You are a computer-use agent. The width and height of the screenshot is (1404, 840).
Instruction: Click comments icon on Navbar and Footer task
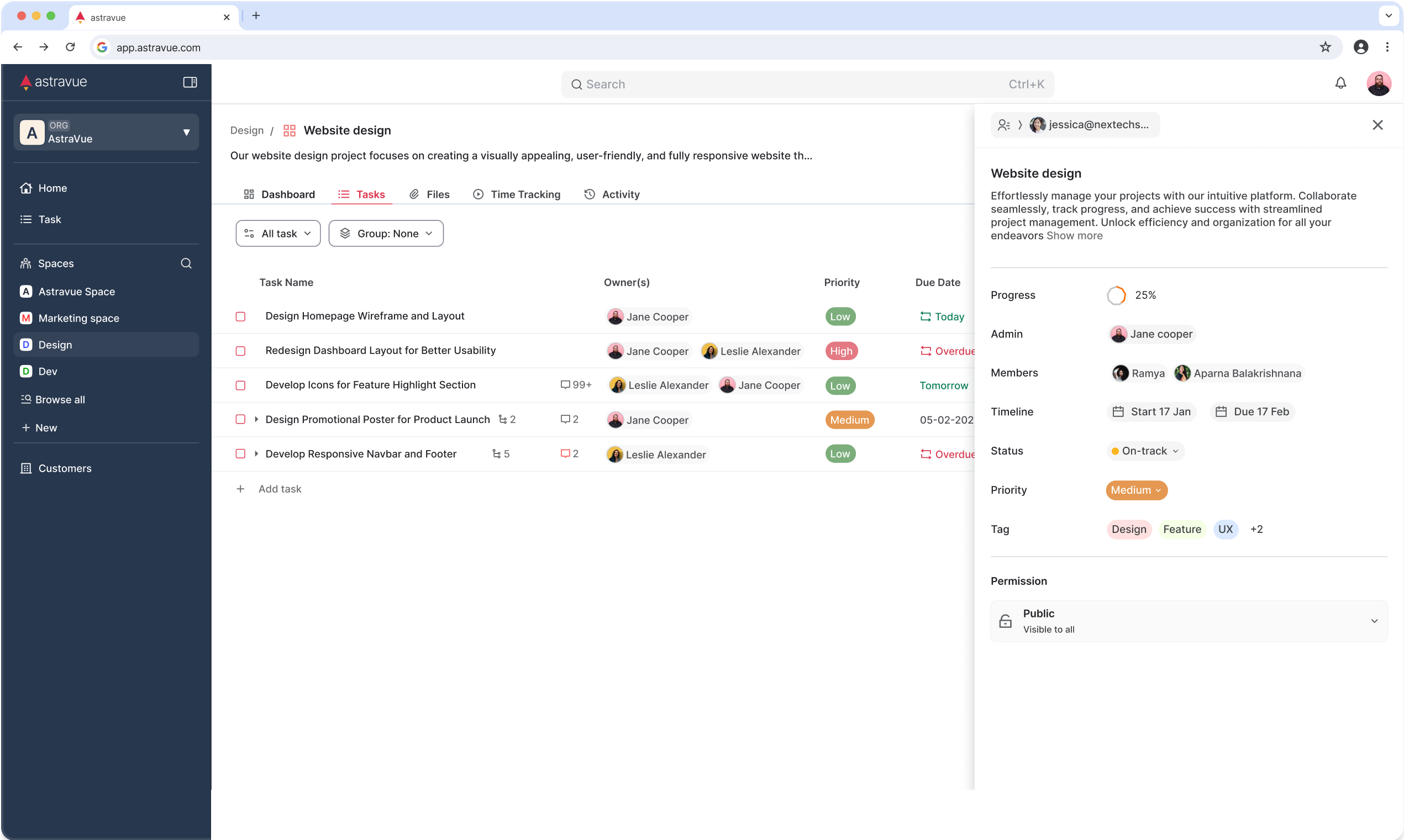[x=565, y=454]
